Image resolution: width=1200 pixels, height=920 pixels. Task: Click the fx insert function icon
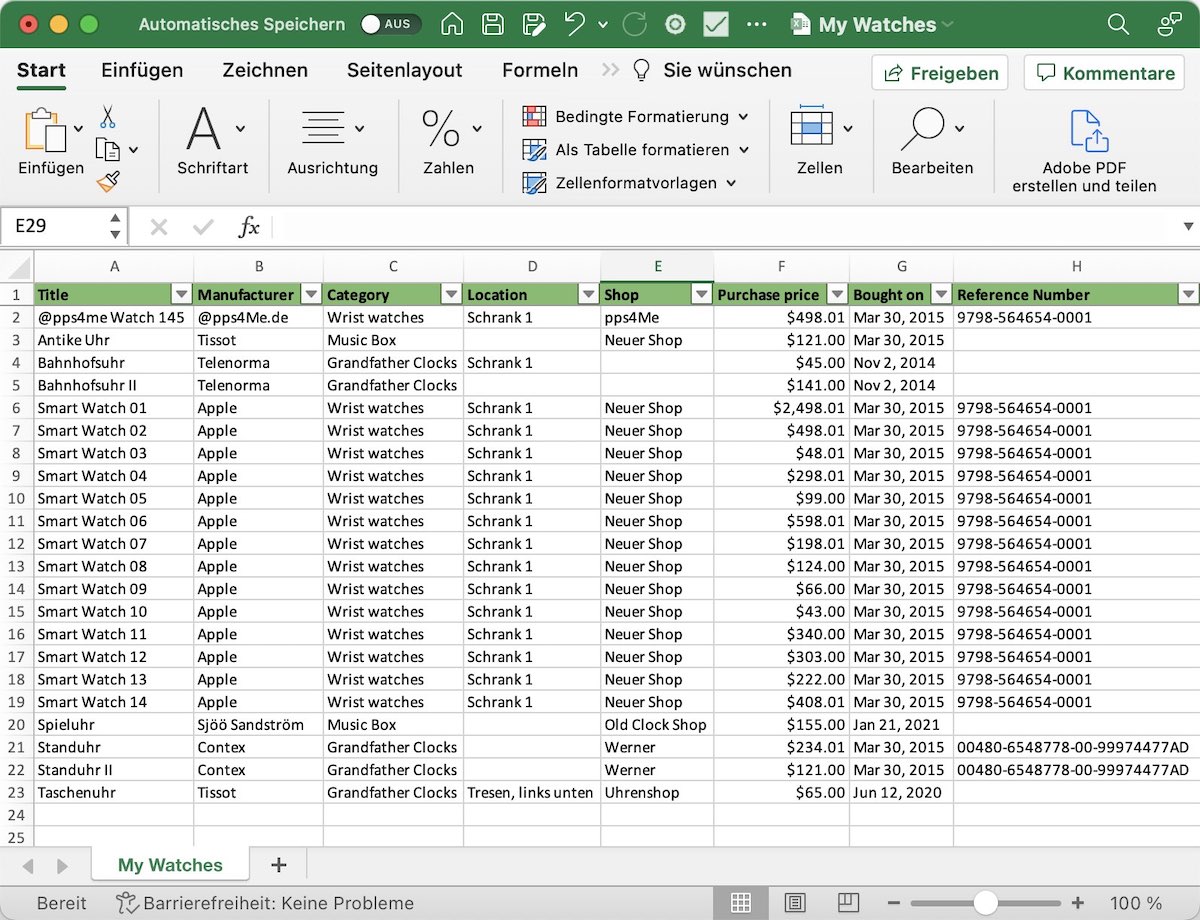point(249,227)
